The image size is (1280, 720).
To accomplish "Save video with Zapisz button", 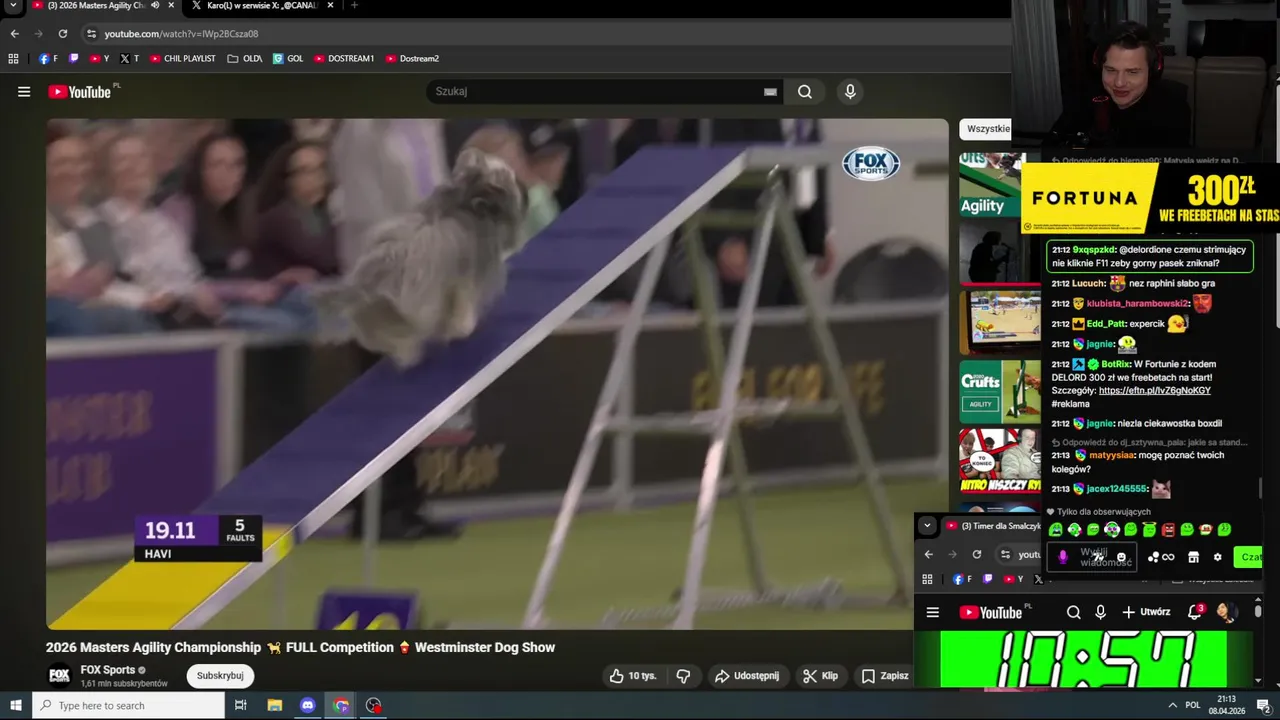I will [x=885, y=676].
